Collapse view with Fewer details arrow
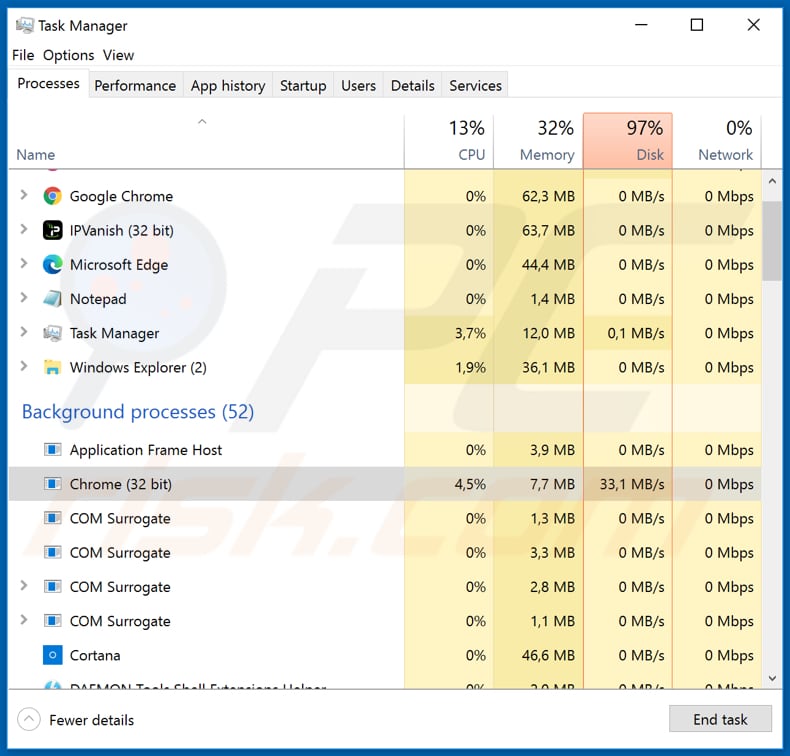 tap(30, 719)
